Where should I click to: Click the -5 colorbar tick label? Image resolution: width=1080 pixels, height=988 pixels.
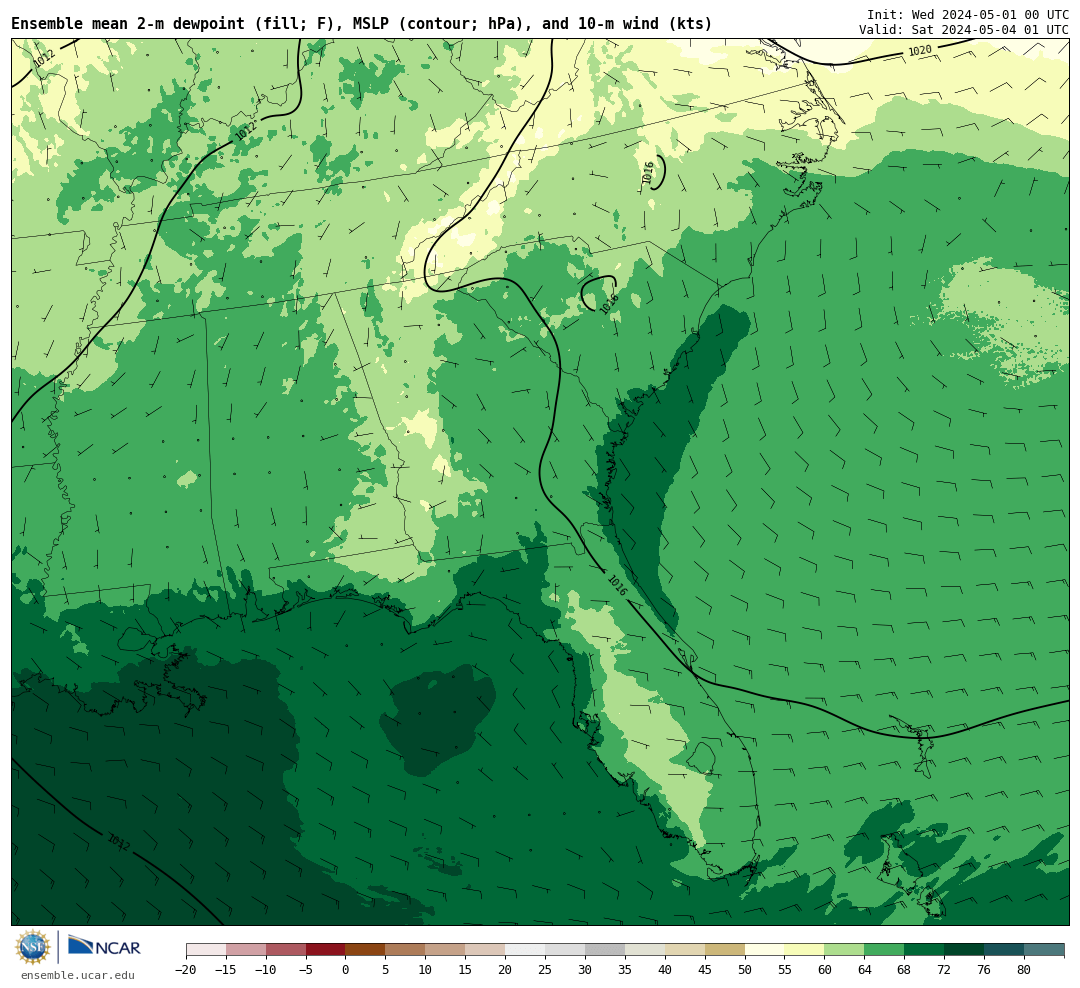tap(305, 970)
